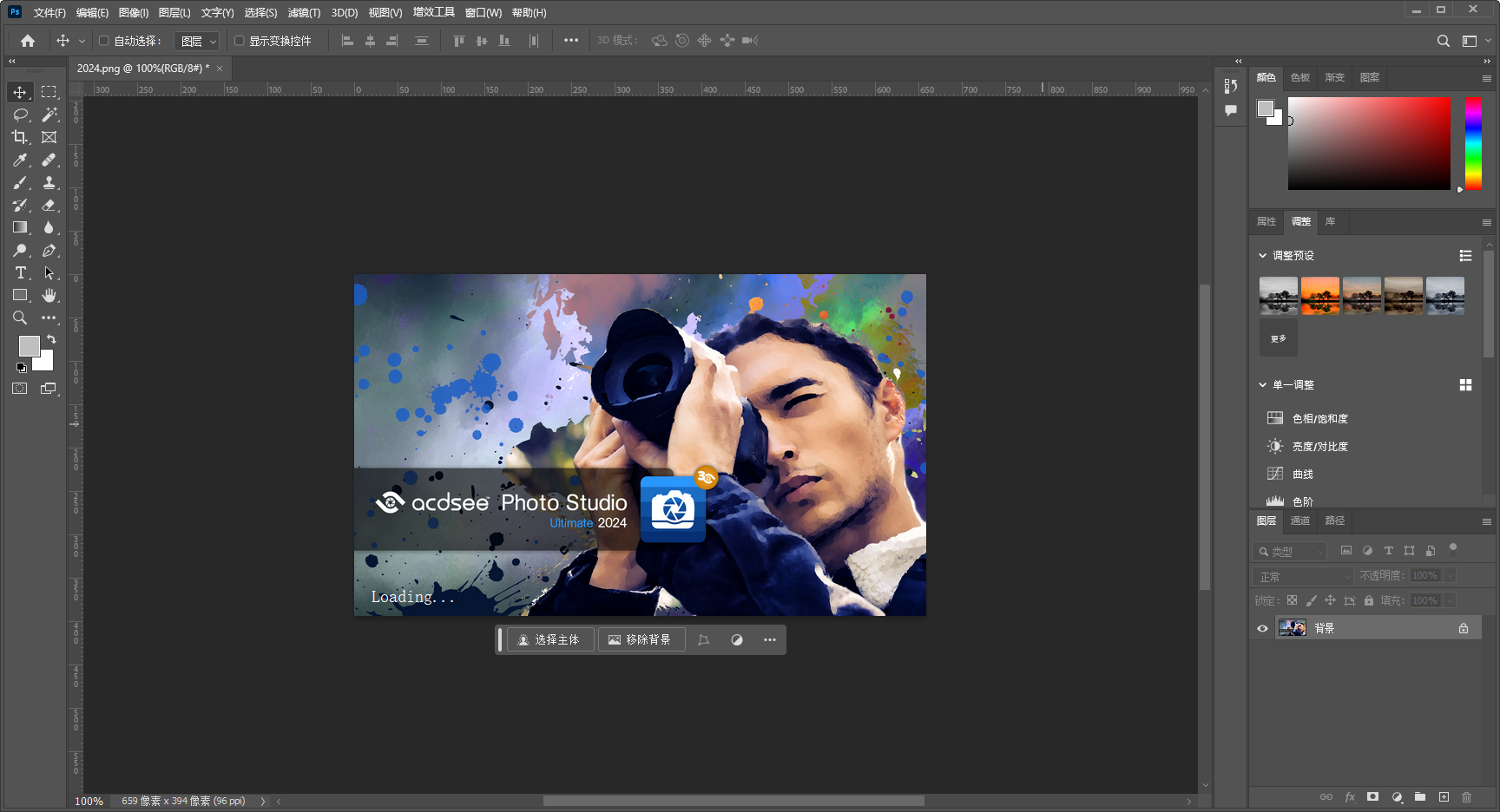Open the 图层 auto-select dropdown
Viewport: 1500px width, 812px height.
coord(197,41)
